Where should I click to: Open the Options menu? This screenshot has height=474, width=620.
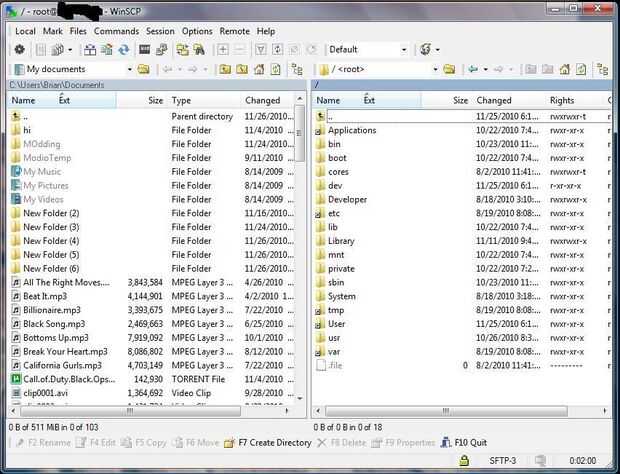coord(197,31)
